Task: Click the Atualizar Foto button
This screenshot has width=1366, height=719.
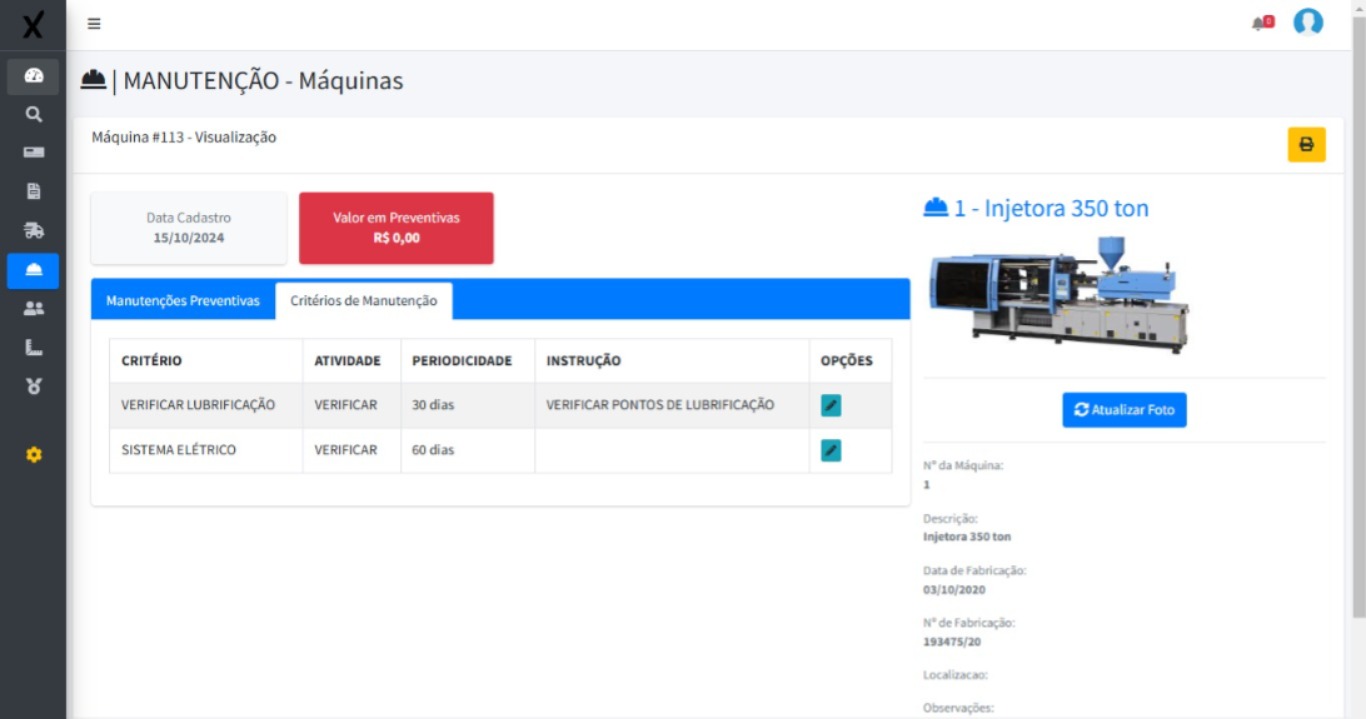Action: 1124,410
